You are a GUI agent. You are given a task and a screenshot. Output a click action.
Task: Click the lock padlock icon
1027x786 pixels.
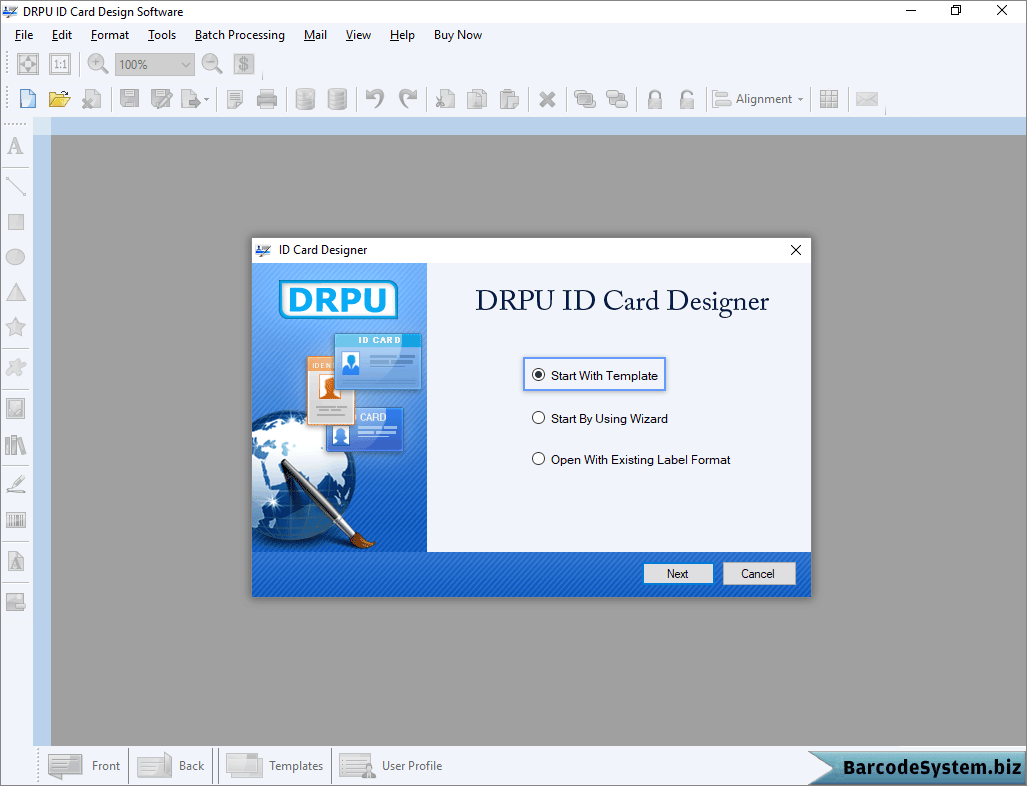[x=654, y=99]
